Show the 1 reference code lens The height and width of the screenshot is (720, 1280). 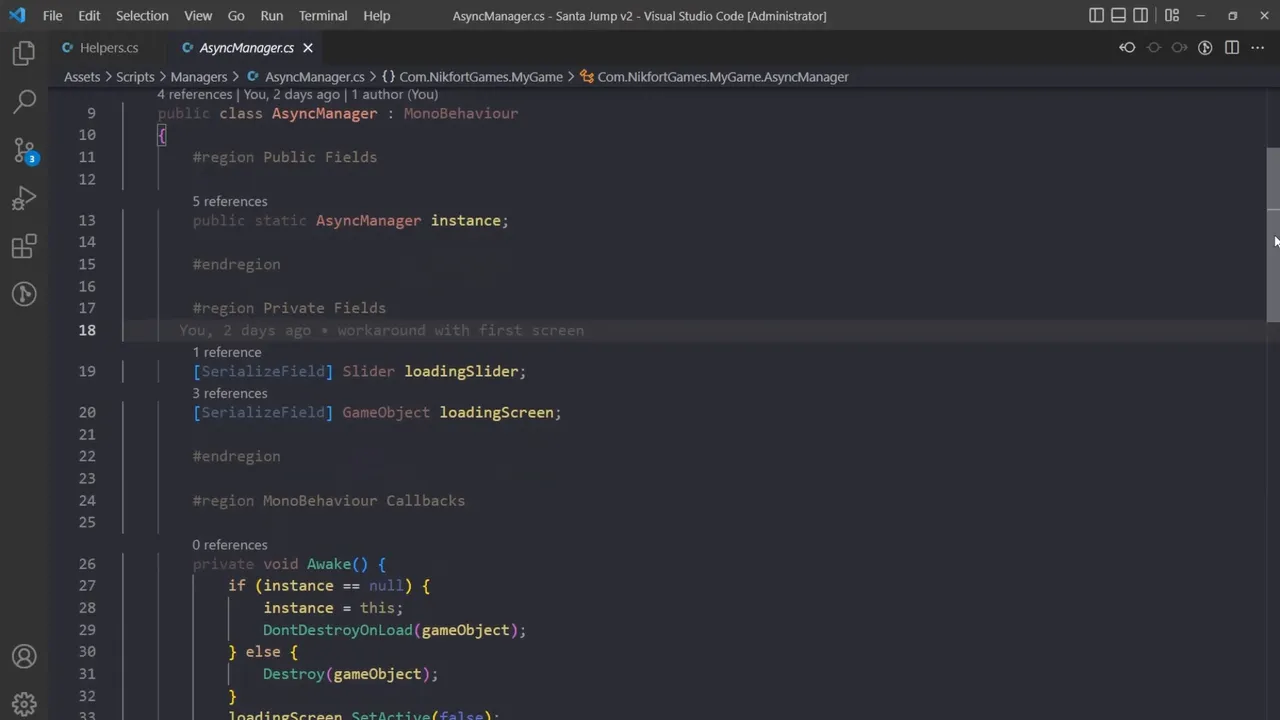(227, 353)
